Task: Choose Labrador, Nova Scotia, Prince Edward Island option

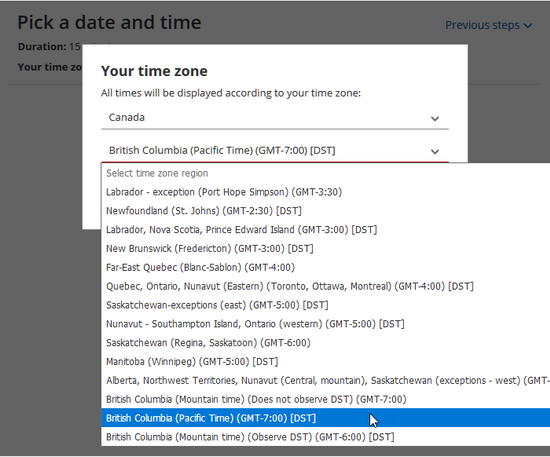Action: point(326,230)
